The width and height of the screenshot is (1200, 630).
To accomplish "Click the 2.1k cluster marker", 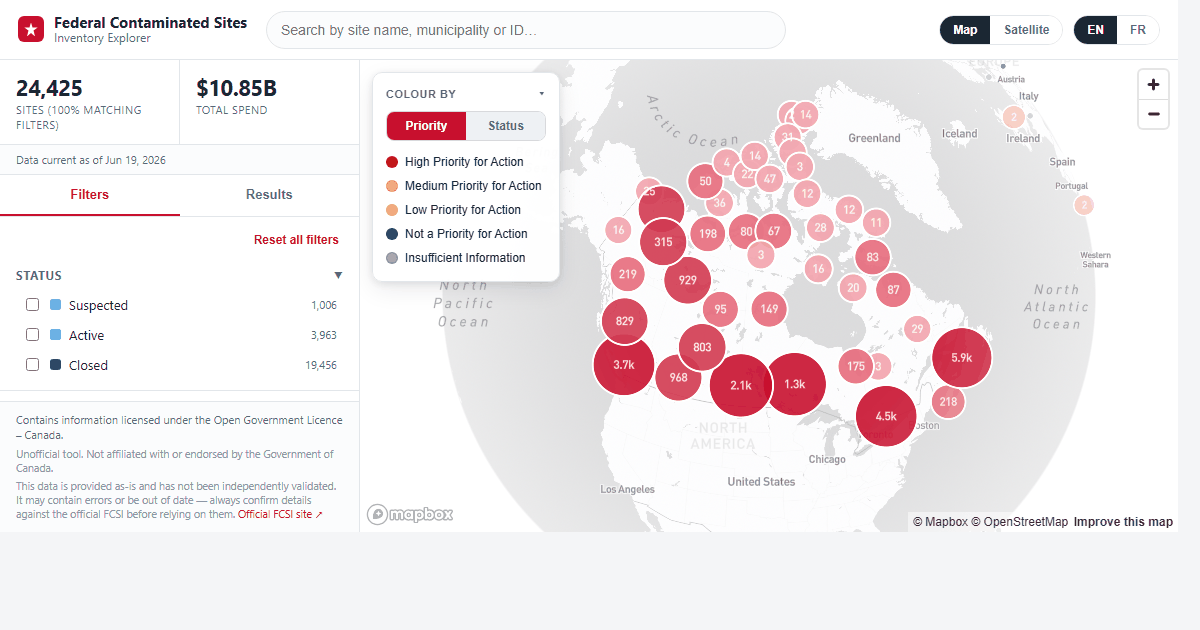I will 741,385.
